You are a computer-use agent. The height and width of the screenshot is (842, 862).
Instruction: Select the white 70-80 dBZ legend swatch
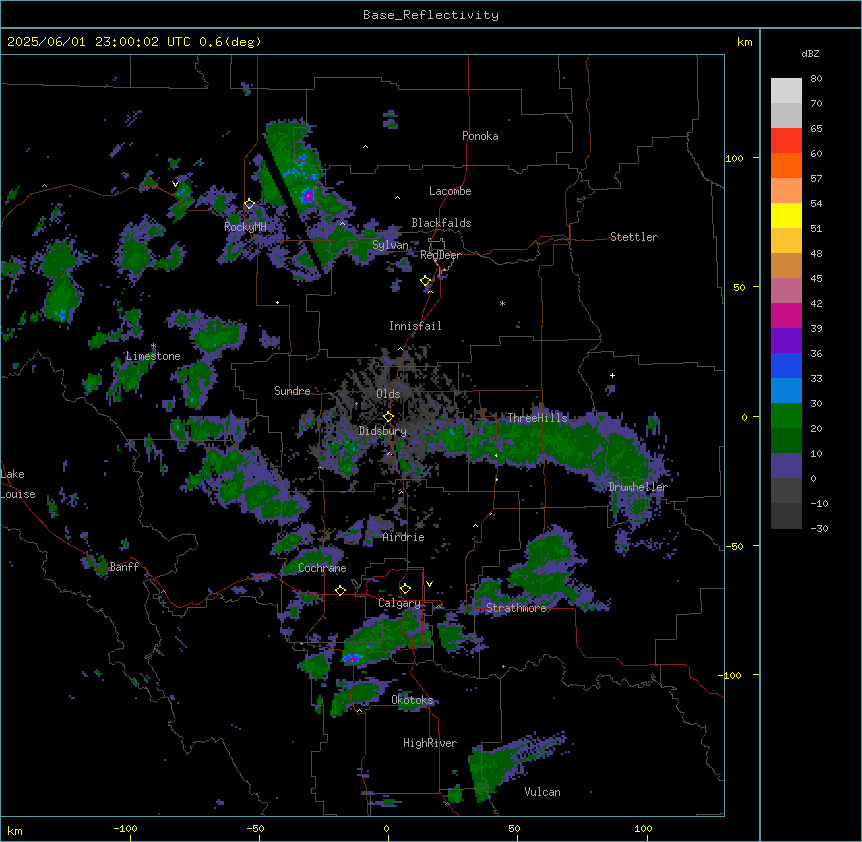[x=786, y=91]
